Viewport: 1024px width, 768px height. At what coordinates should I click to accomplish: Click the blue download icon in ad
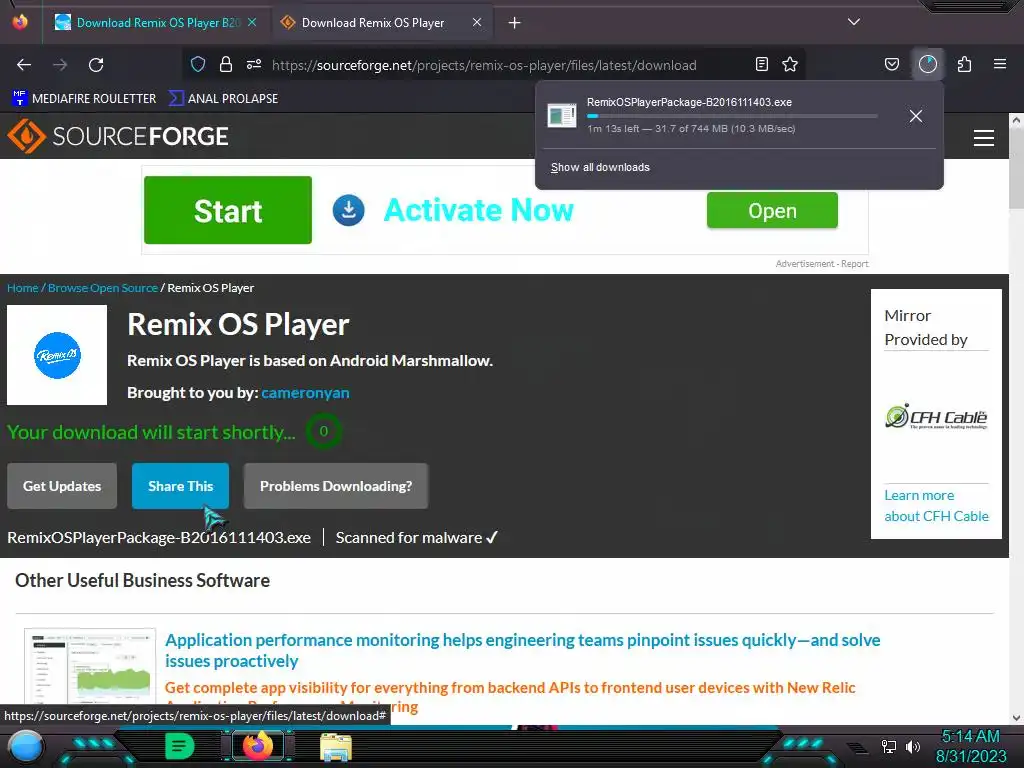pos(349,210)
